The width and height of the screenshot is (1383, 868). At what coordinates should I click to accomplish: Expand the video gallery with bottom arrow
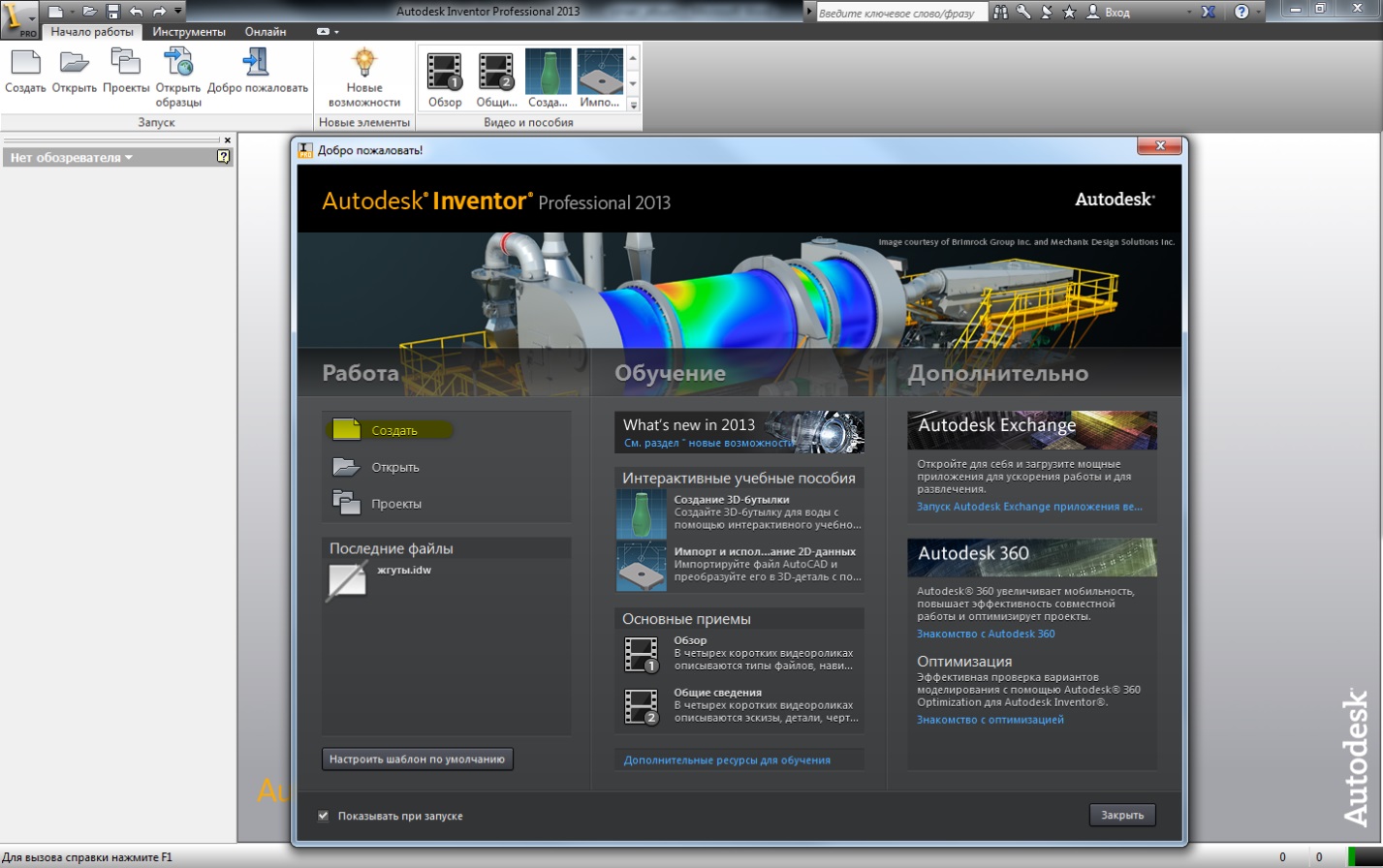tap(634, 105)
